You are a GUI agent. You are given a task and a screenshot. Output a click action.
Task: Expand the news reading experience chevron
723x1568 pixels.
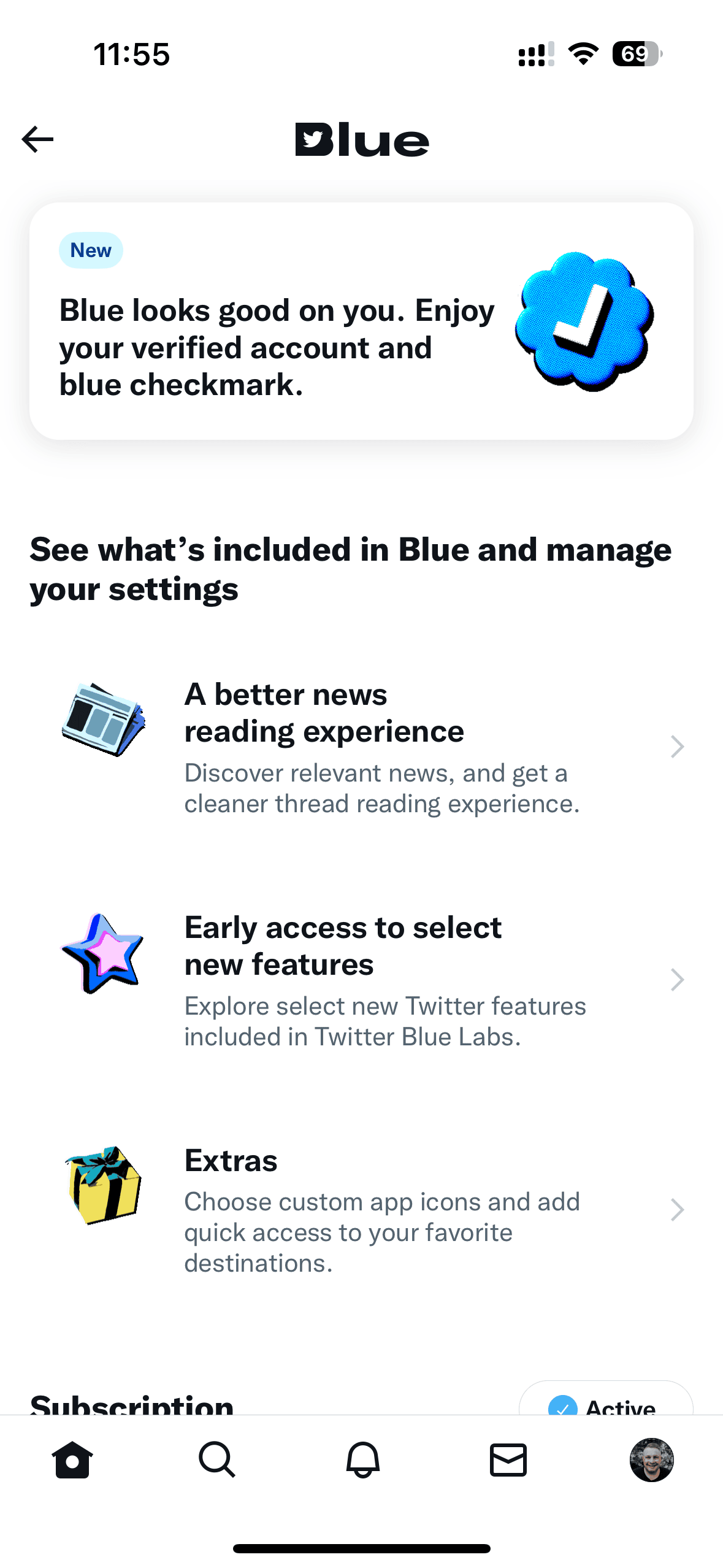click(x=677, y=747)
